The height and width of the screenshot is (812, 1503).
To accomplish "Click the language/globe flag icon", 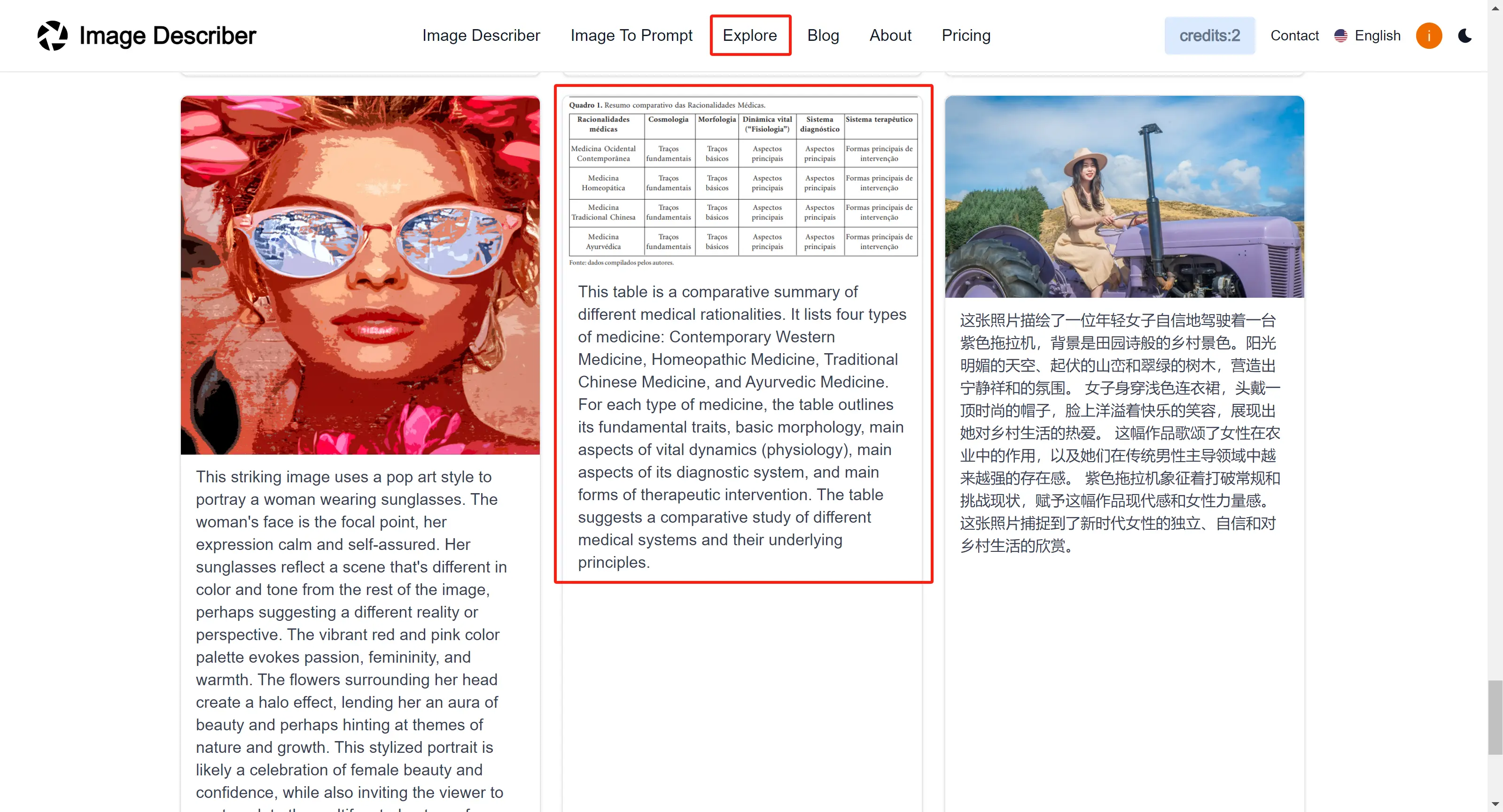I will coord(1340,36).
